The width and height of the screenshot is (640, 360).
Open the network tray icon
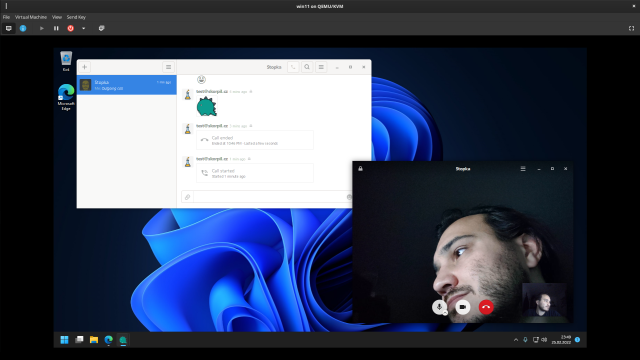[536, 340]
